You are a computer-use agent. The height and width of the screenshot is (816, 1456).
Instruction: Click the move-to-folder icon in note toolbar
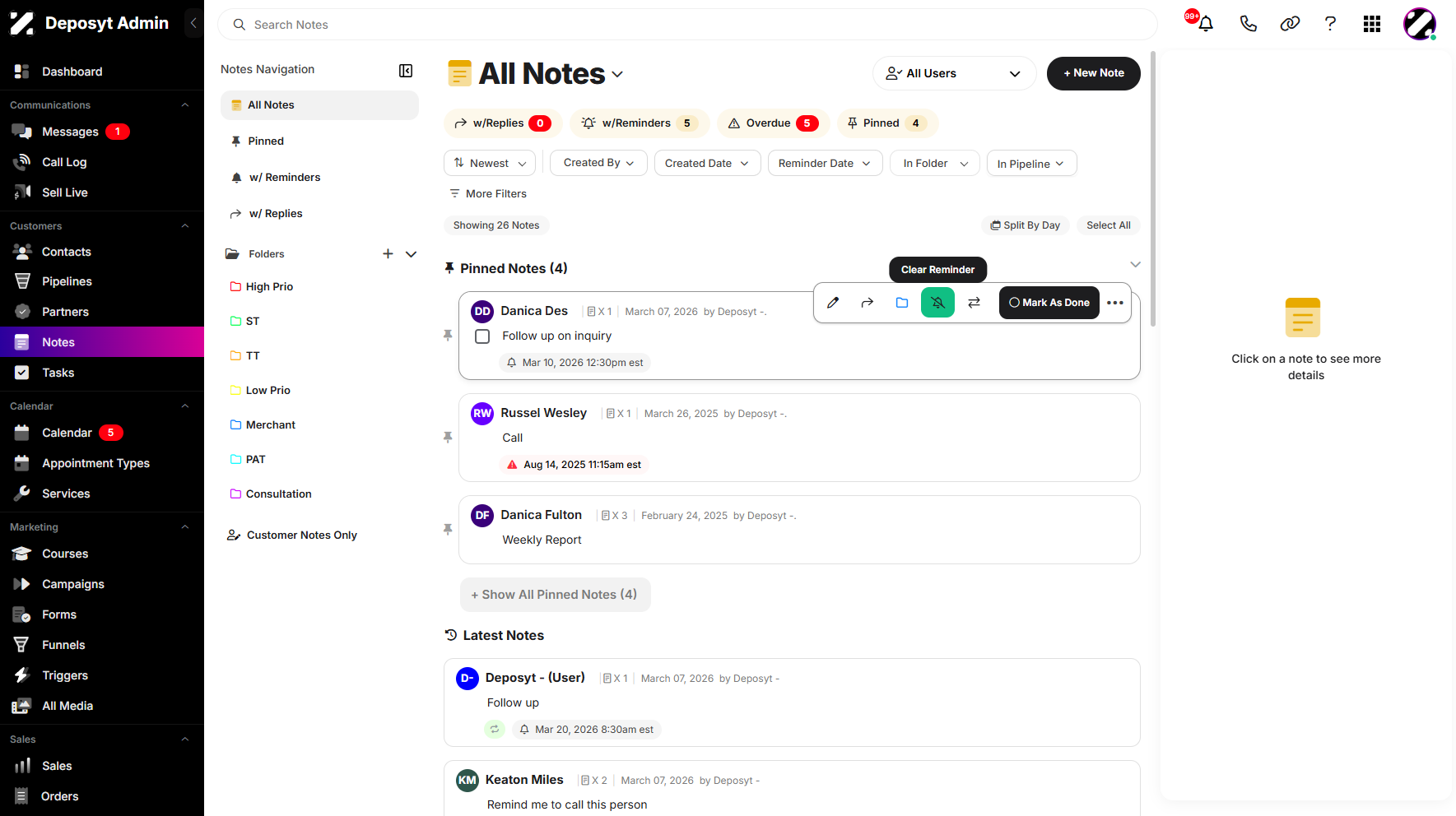(x=902, y=303)
